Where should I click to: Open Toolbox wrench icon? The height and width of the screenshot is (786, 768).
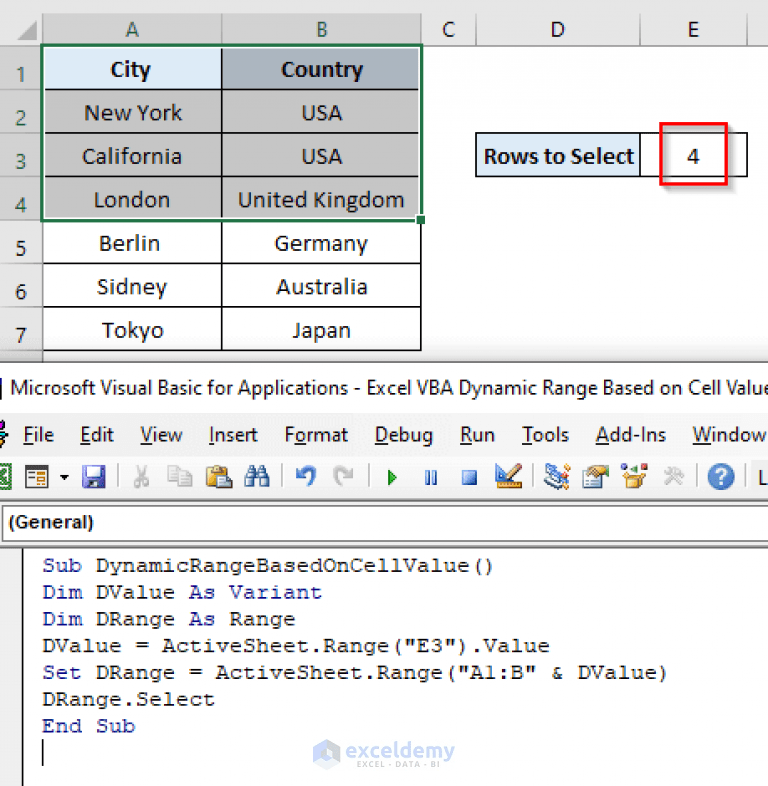[x=673, y=476]
